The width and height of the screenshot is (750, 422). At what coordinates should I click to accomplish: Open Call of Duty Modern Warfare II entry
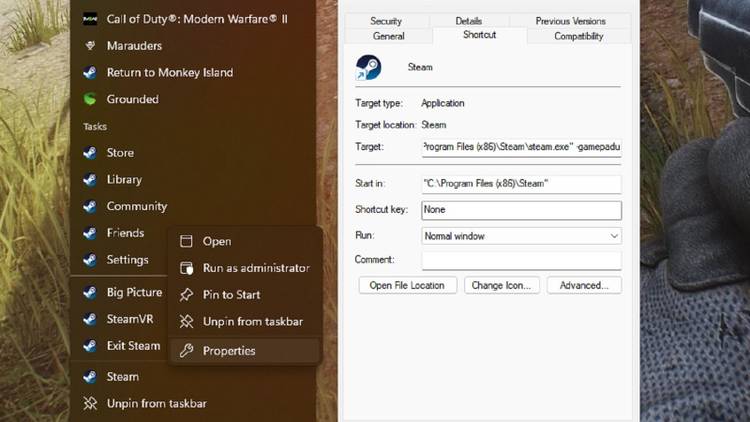(193, 19)
